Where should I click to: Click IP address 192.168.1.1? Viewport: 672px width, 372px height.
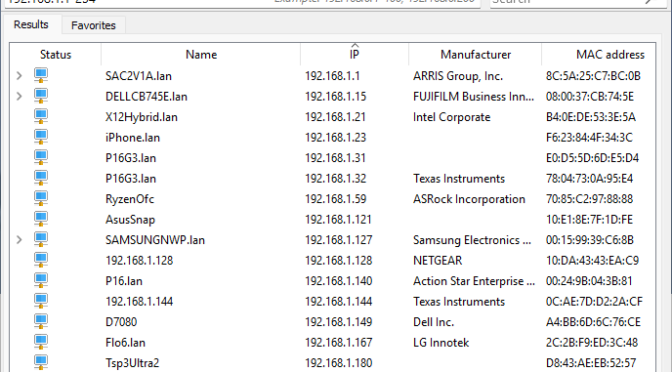332,76
